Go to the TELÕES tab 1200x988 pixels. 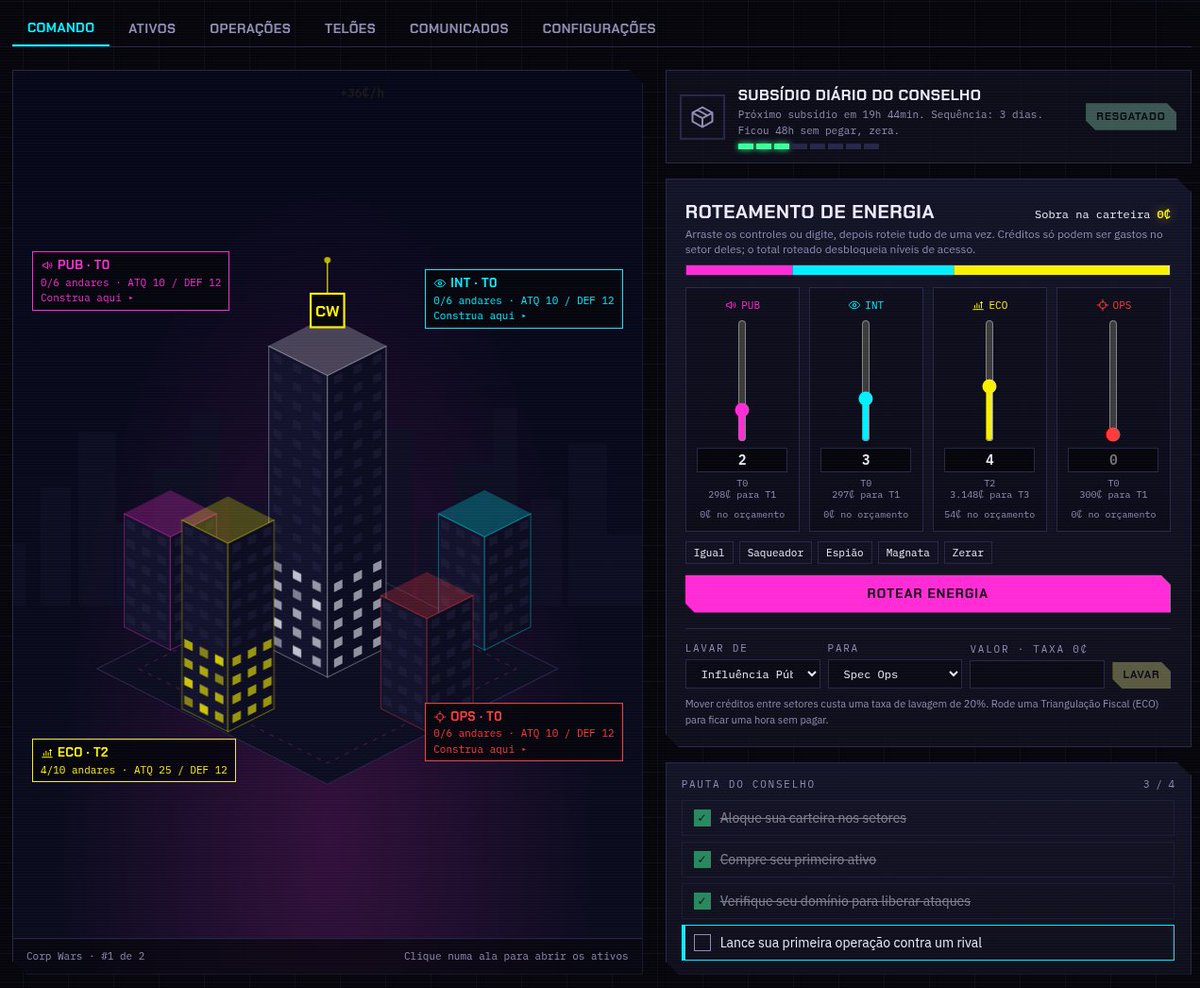pyautogui.click(x=350, y=28)
